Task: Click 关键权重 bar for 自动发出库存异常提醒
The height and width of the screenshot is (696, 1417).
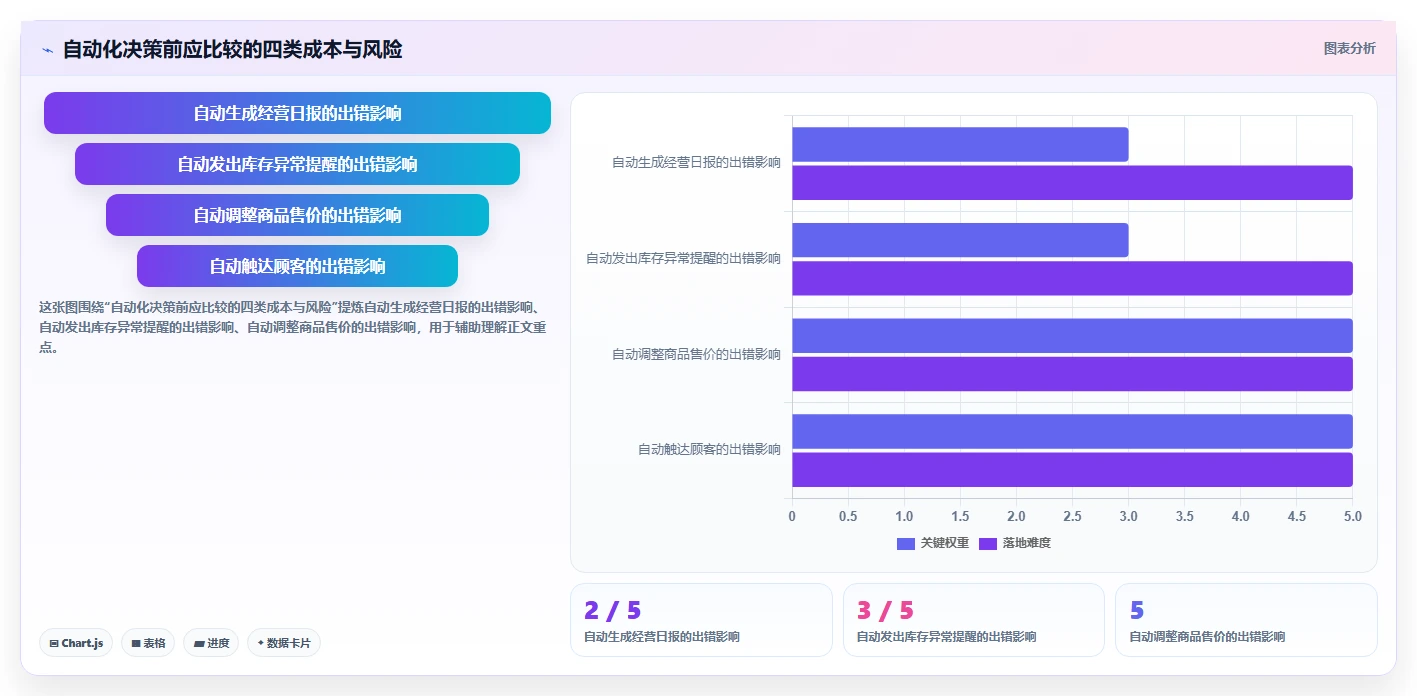Action: click(960, 240)
